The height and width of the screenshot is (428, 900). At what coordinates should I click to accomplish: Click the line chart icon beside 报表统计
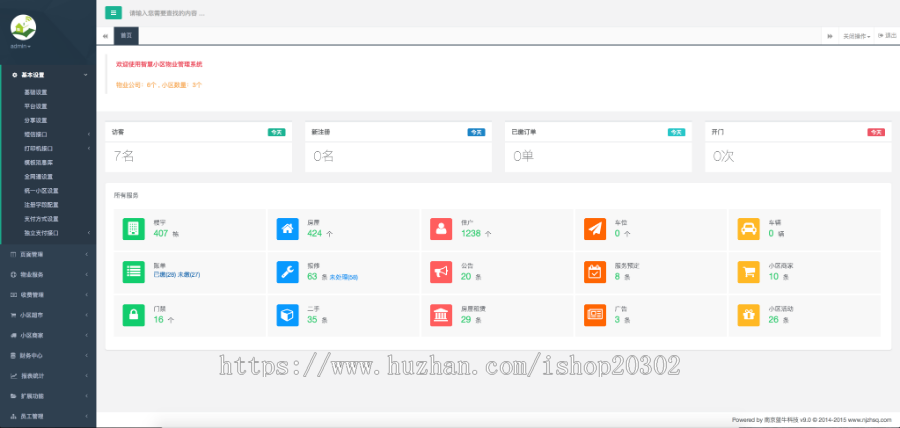pos(14,376)
